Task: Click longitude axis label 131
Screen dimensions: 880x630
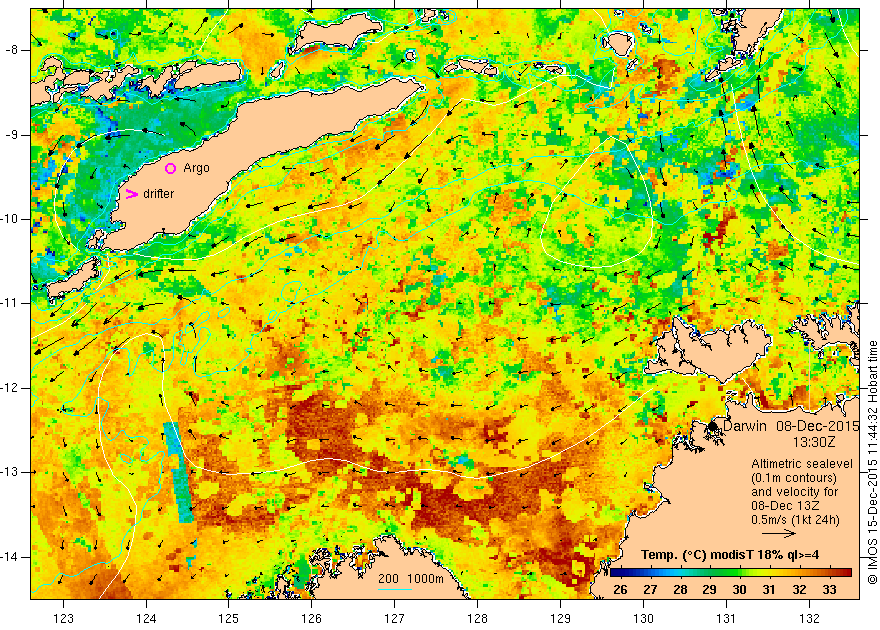Action: click(x=726, y=619)
